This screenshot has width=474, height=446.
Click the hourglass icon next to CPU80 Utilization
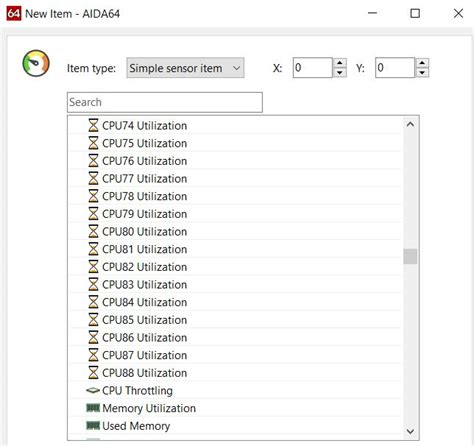(x=93, y=231)
